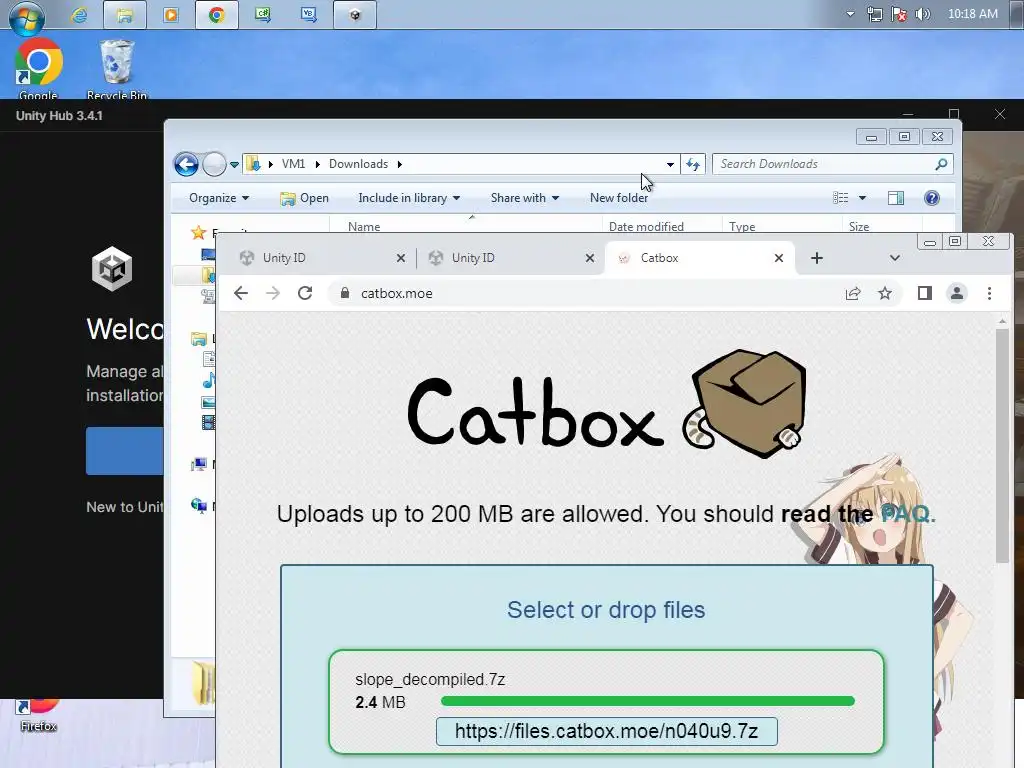The height and width of the screenshot is (768, 1024).
Task: Create a New folder in Downloads
Action: [x=618, y=198]
